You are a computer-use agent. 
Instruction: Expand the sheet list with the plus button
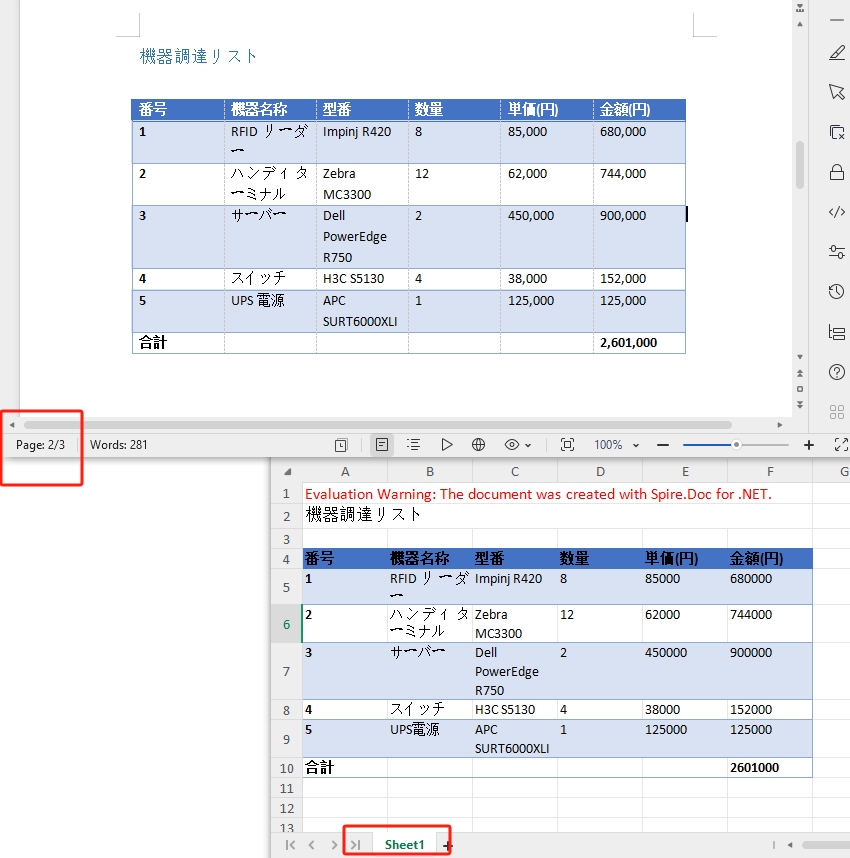point(446,845)
